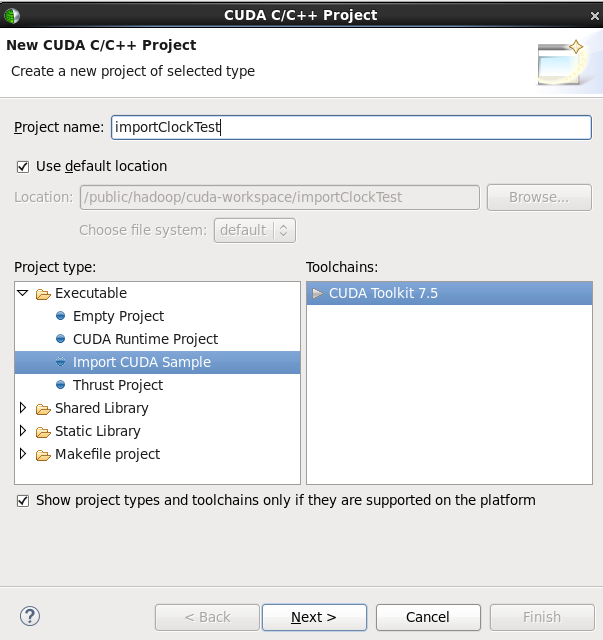Viewport: 603px width, 640px height.
Task: Uncheck the Use default location checkbox
Action: (23, 167)
